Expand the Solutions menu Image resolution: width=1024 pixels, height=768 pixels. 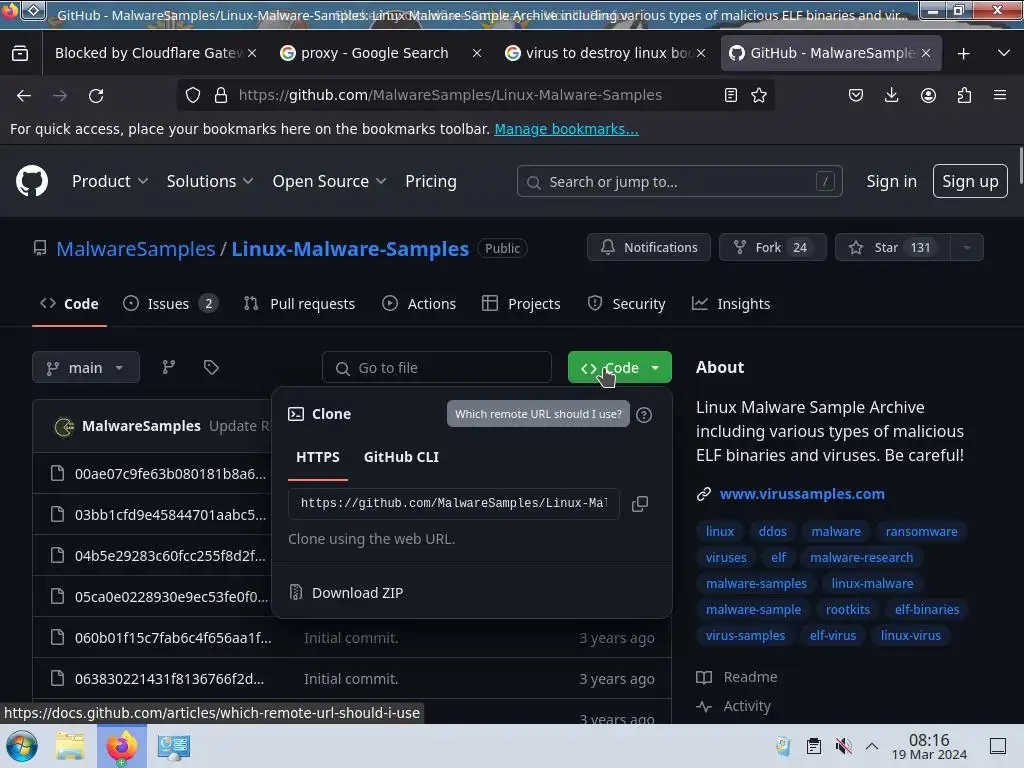210,181
